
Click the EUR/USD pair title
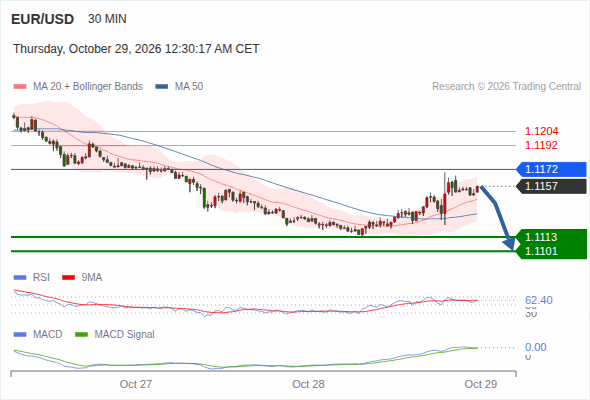point(43,19)
